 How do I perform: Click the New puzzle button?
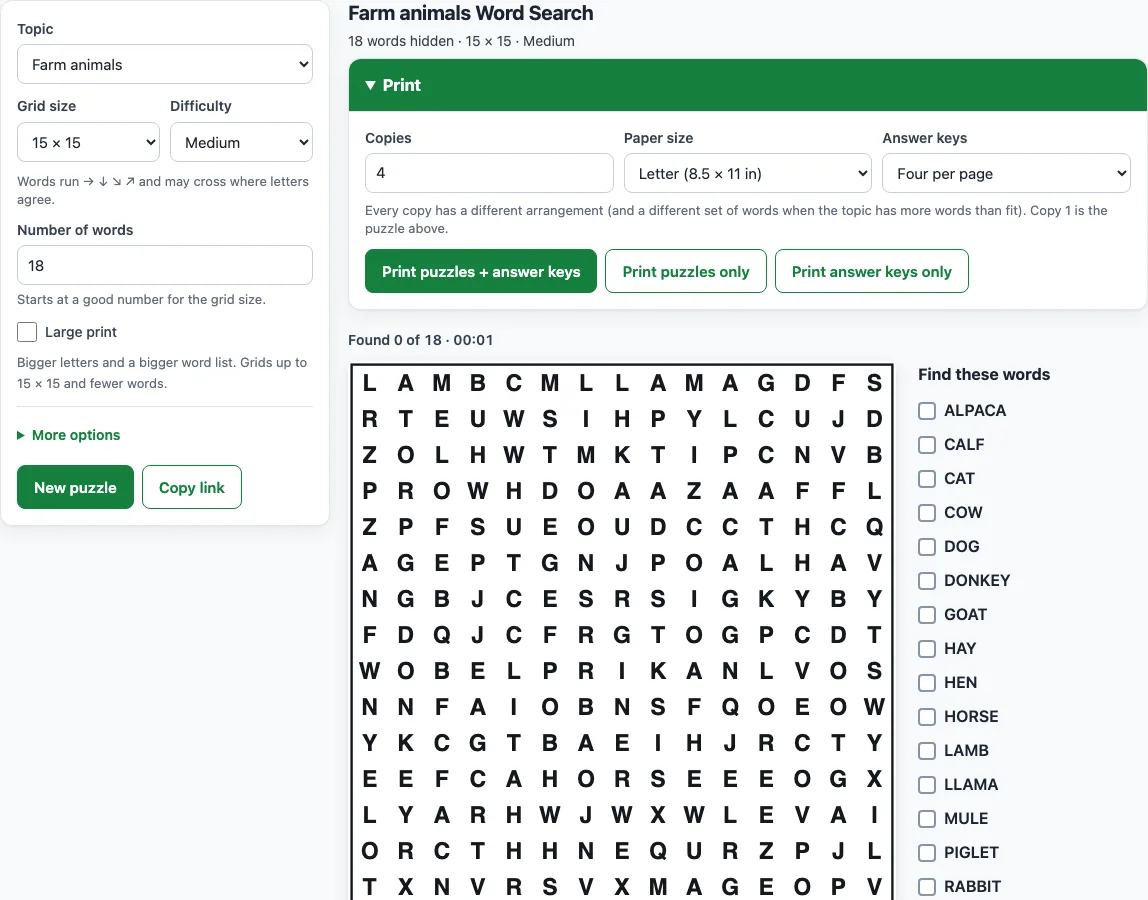tap(75, 487)
